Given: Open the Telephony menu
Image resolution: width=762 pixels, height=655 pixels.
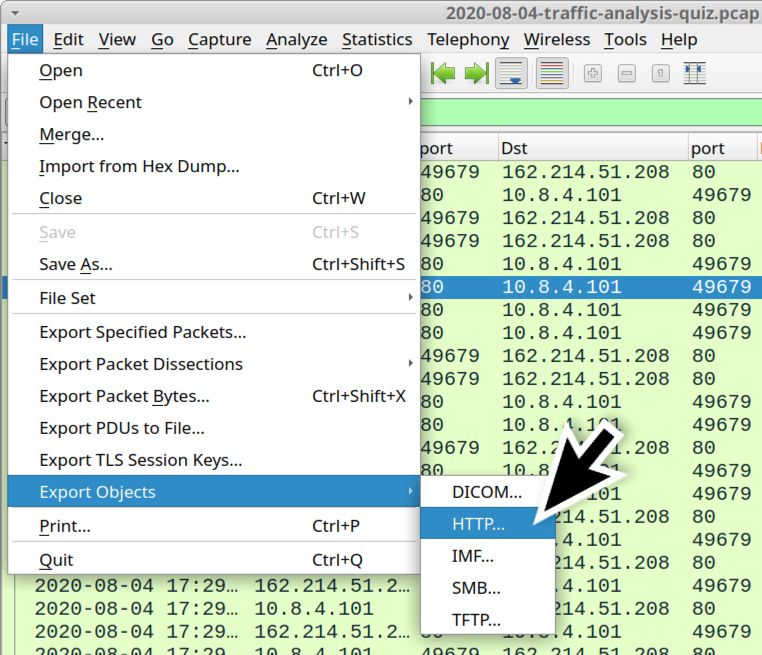Looking at the screenshot, I should point(468,39).
